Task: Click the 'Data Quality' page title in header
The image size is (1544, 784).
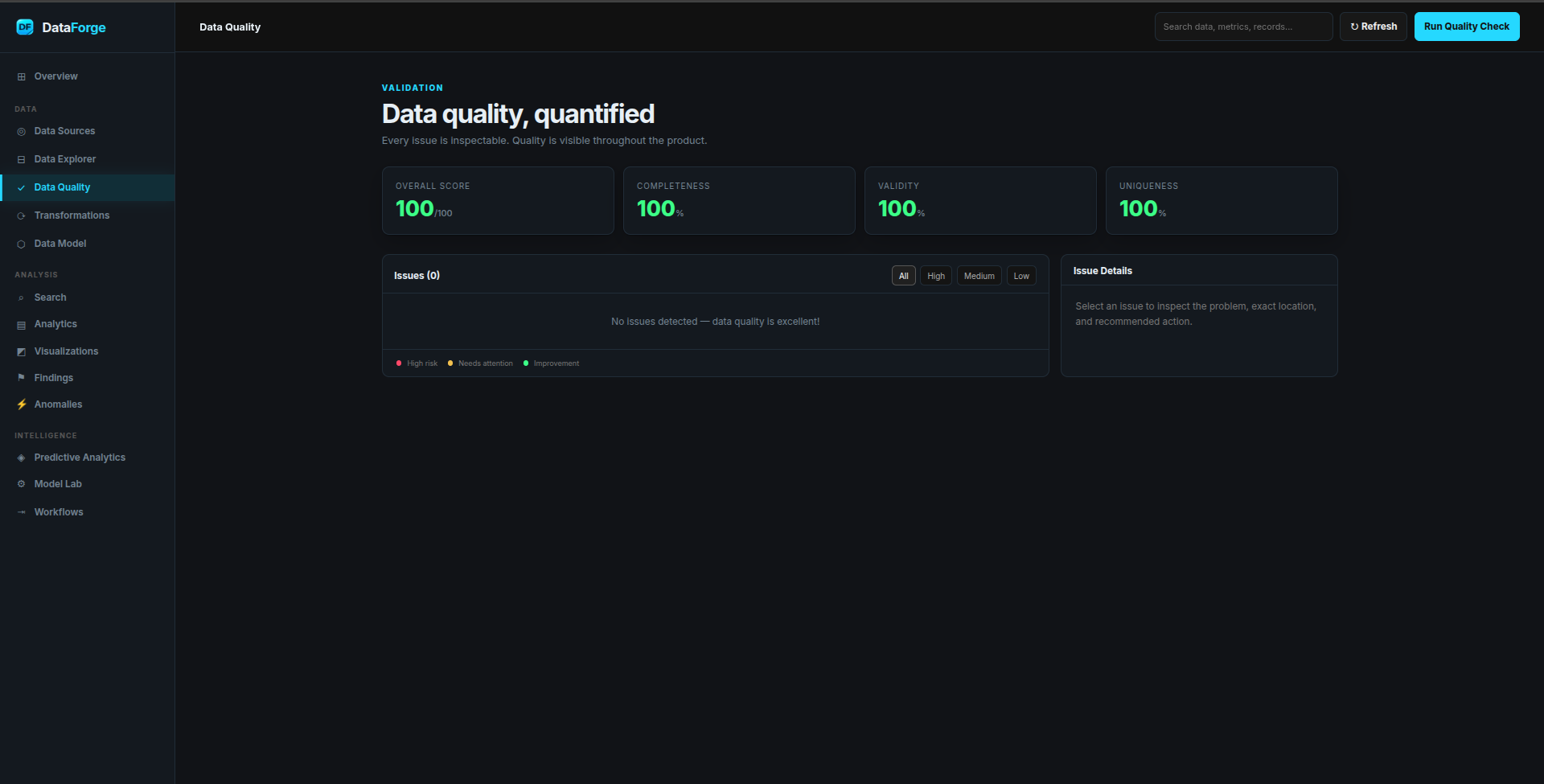Action: point(230,27)
